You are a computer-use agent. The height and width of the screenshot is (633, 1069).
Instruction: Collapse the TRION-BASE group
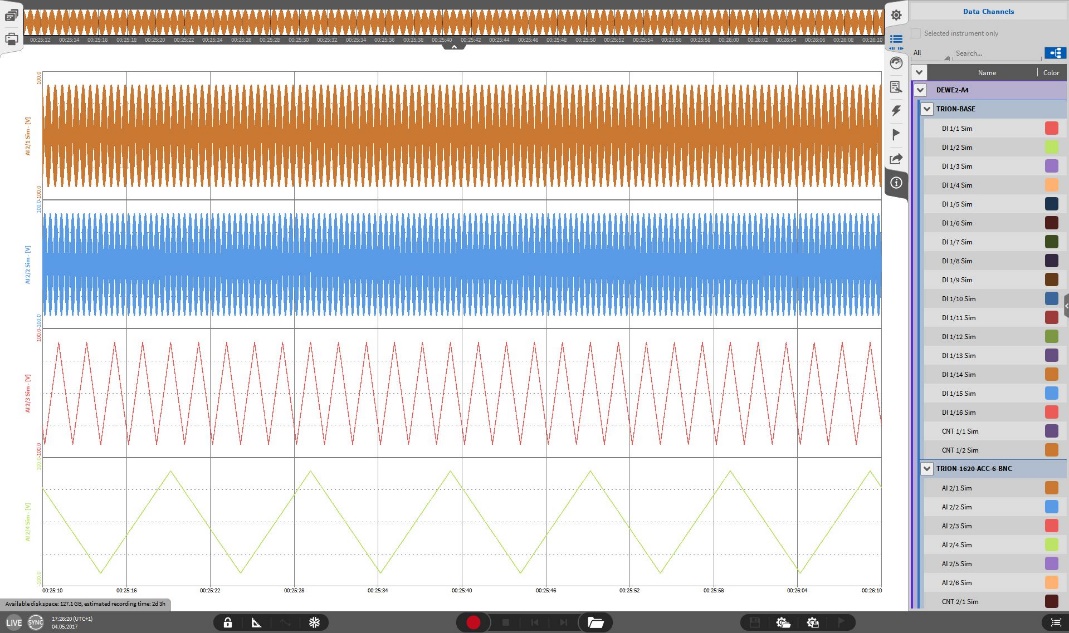click(927, 109)
